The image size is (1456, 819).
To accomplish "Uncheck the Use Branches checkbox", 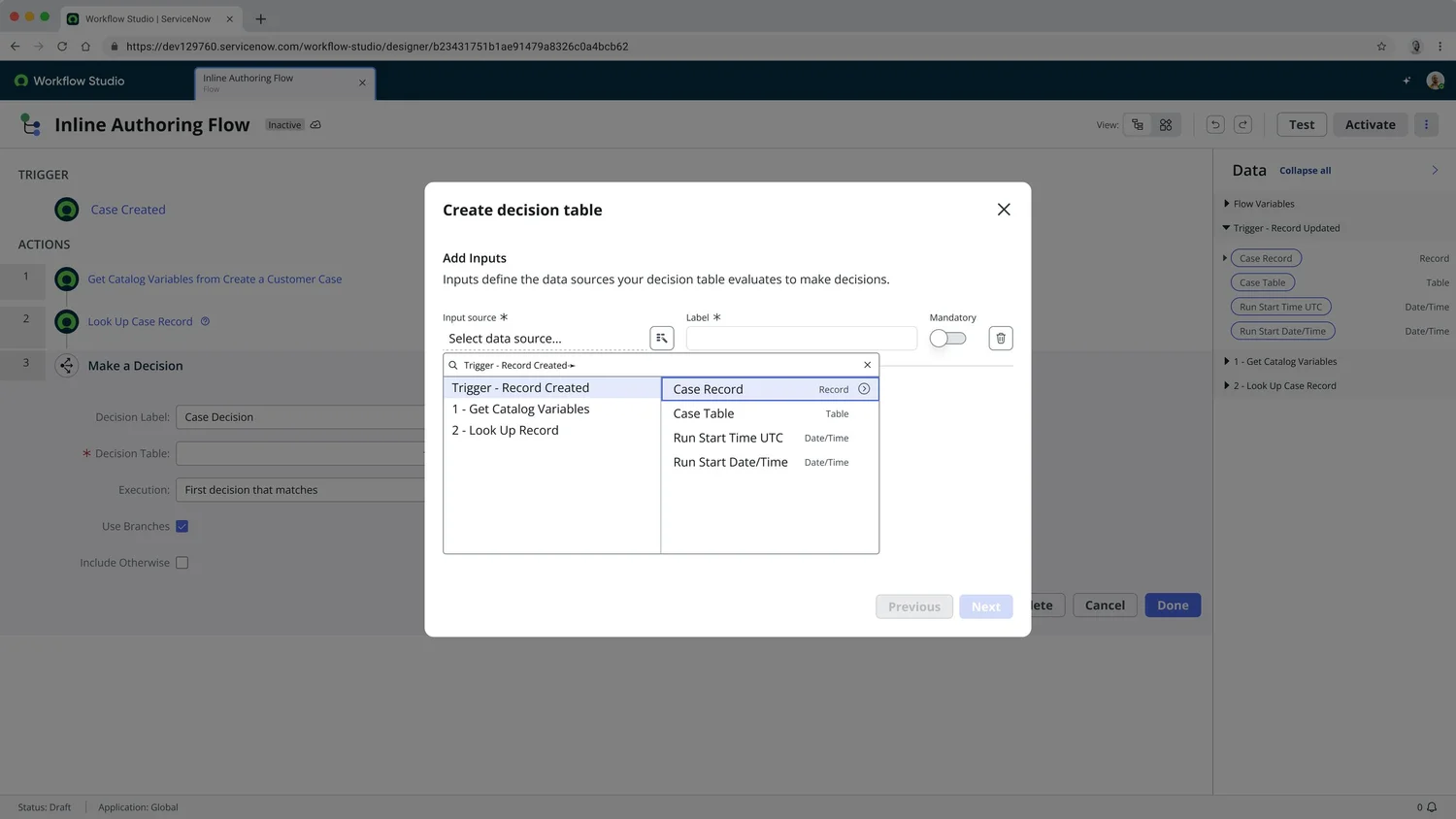I will coord(182,526).
